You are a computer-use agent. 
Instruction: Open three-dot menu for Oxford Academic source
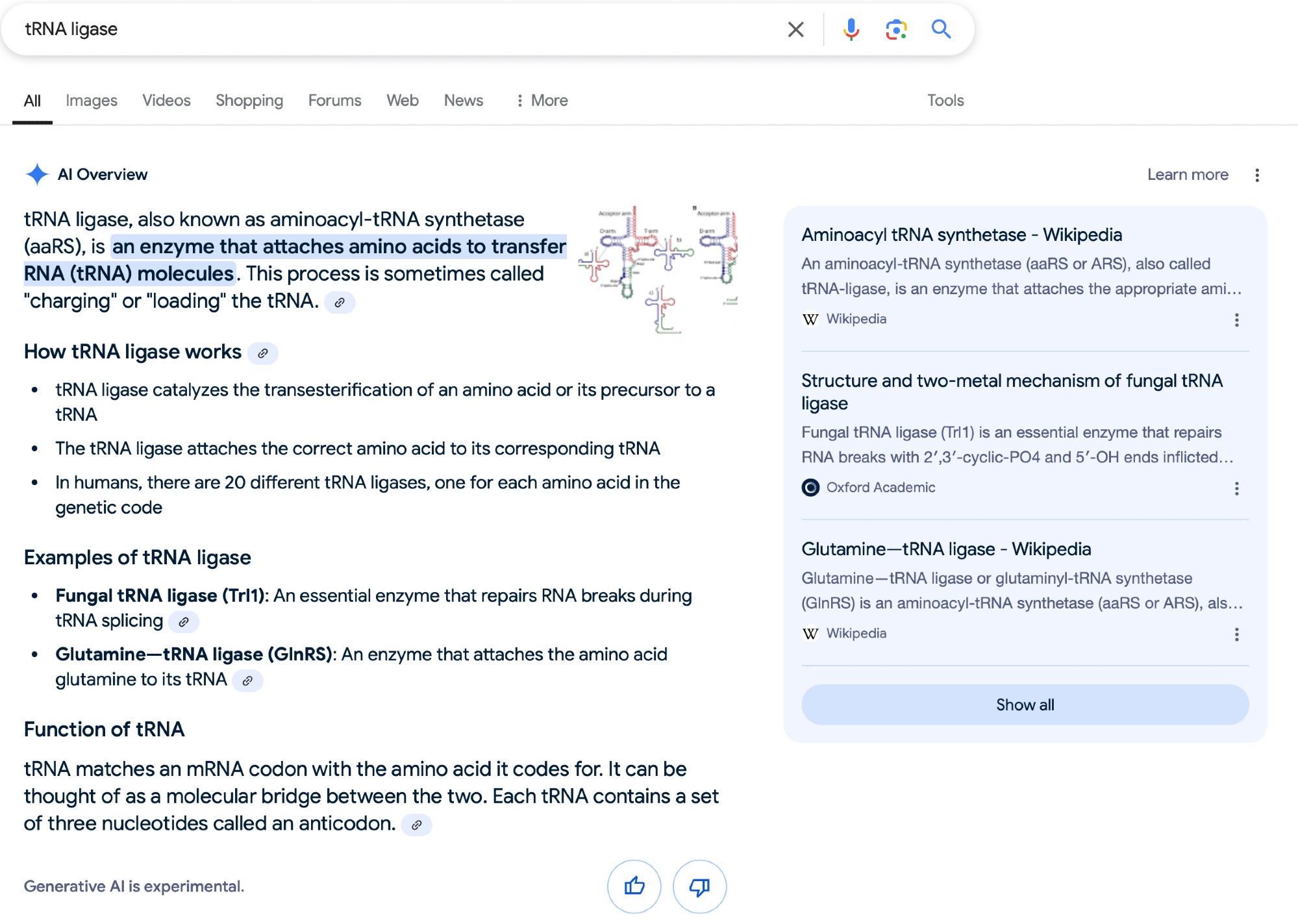click(x=1236, y=488)
